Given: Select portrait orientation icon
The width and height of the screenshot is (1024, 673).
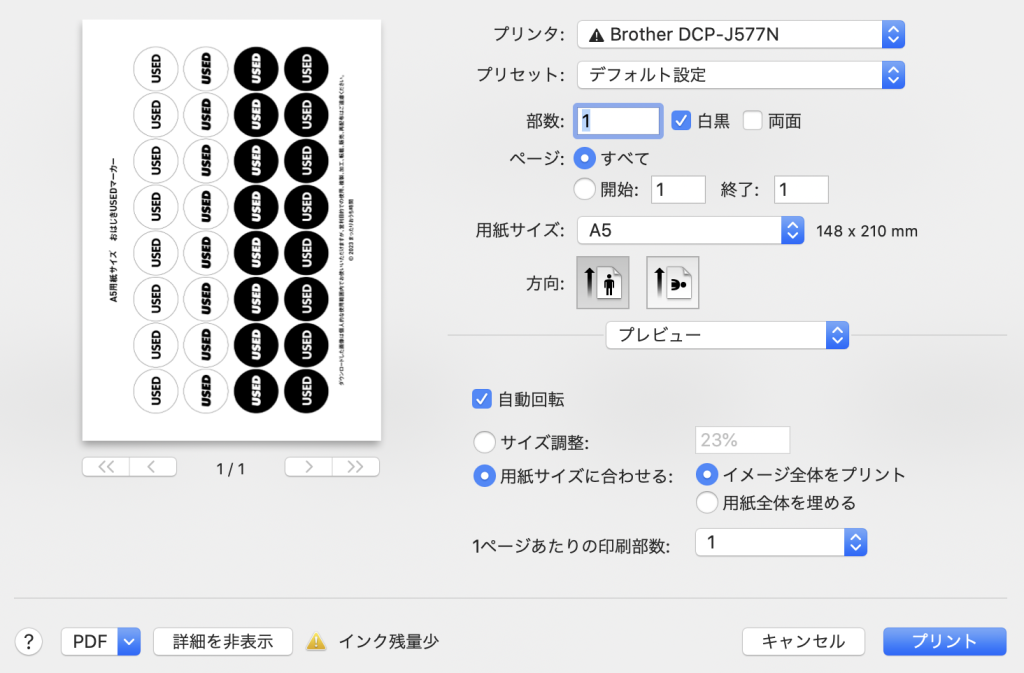Looking at the screenshot, I should click(603, 283).
